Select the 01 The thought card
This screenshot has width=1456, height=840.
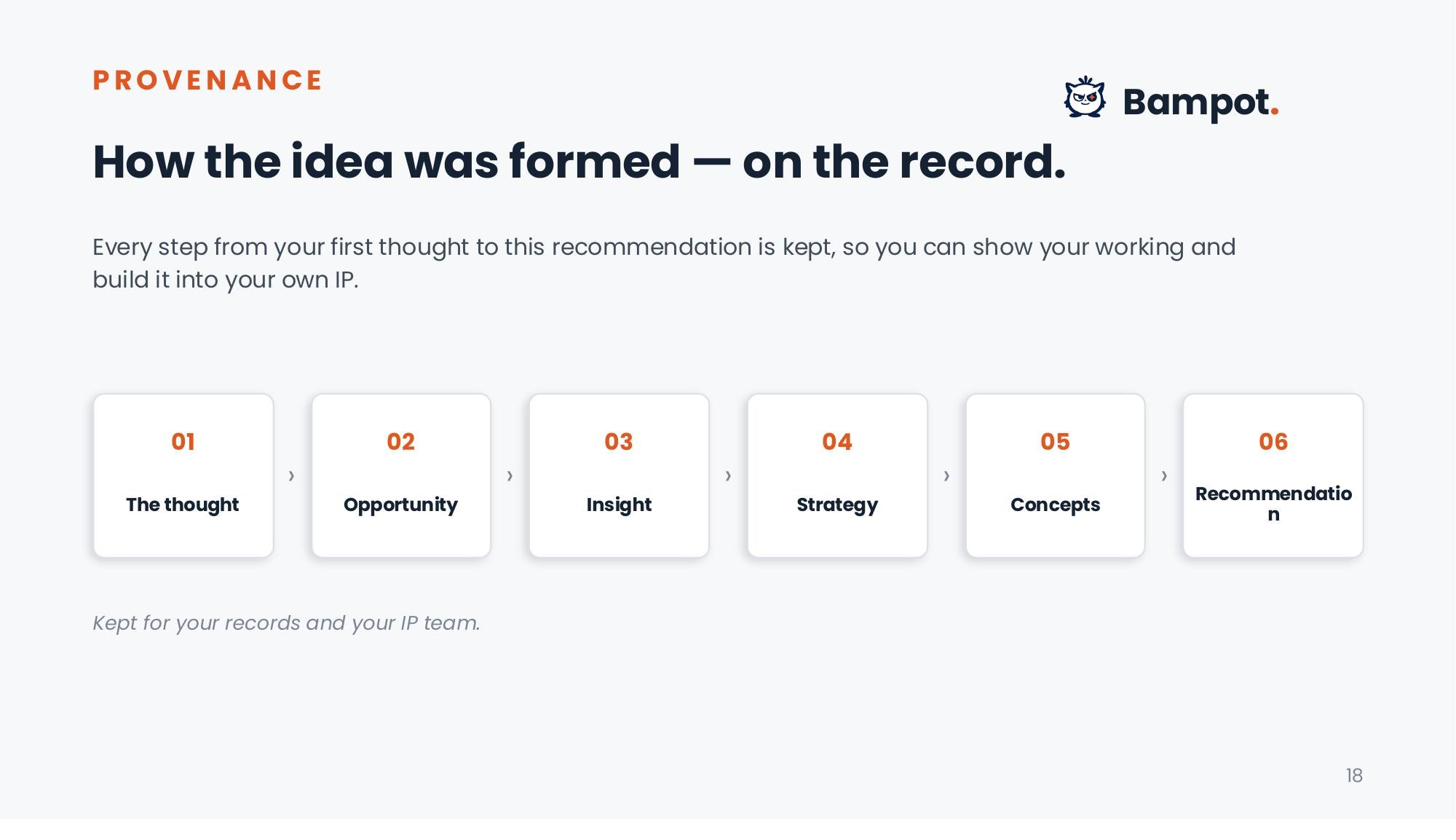[x=183, y=476]
